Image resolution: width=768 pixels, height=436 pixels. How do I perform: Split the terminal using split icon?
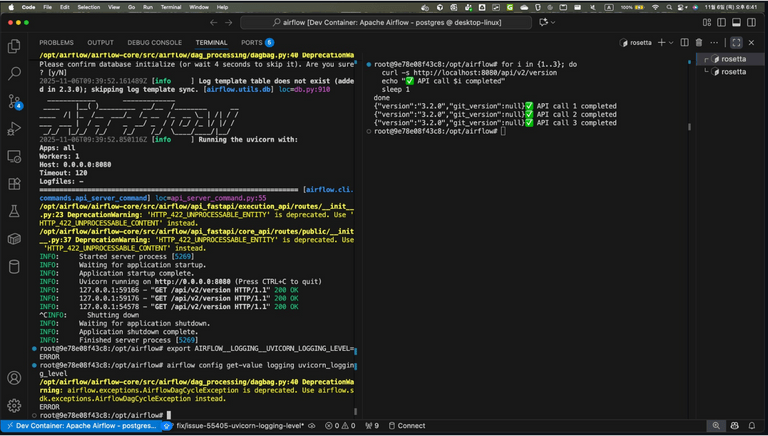click(685, 43)
